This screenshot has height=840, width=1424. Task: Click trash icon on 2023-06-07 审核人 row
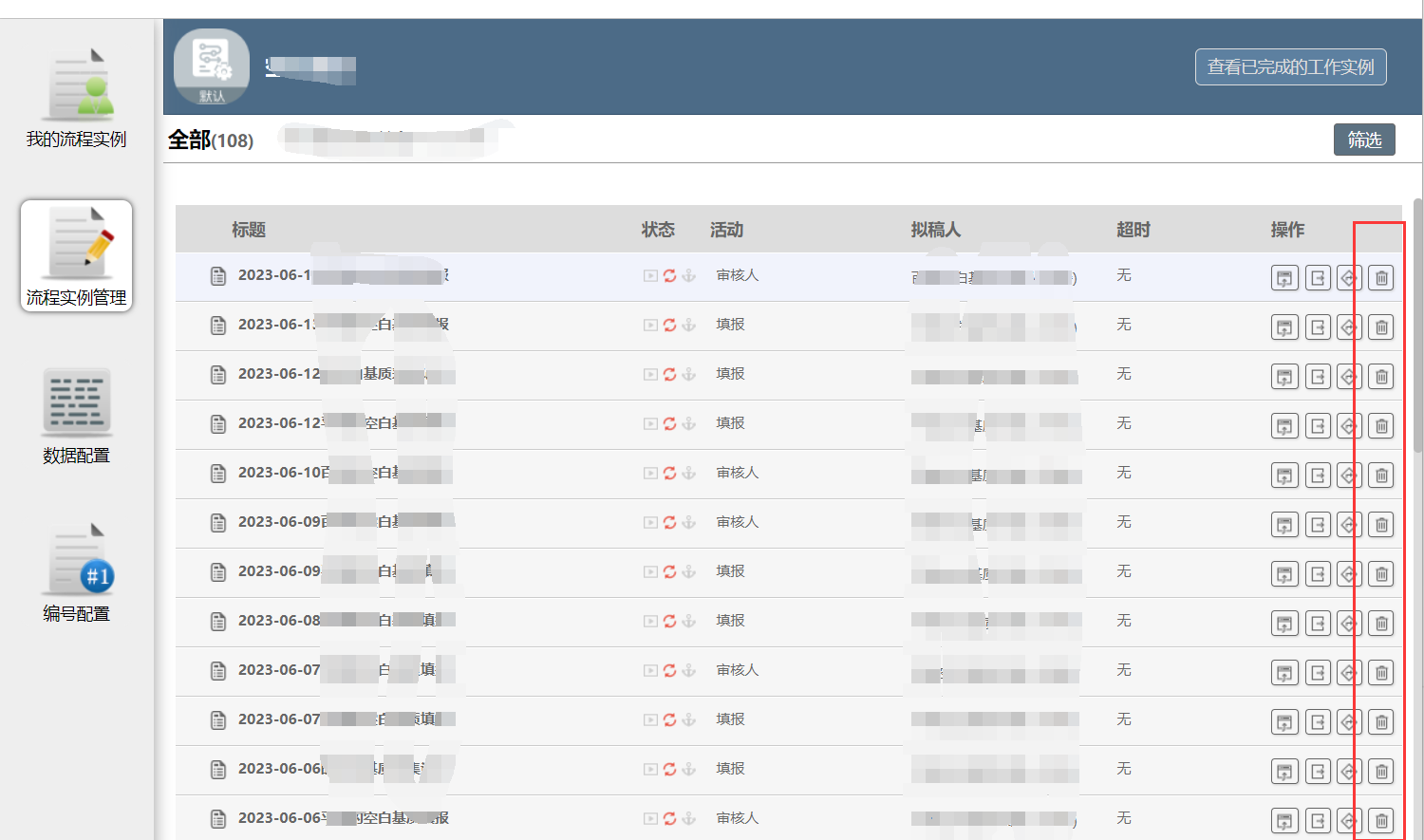[1381, 672]
